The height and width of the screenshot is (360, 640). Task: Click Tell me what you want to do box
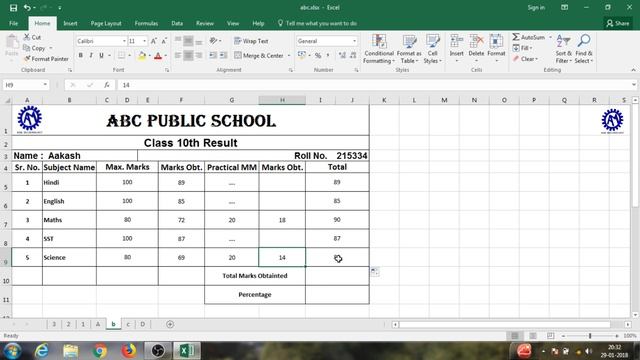click(318, 23)
